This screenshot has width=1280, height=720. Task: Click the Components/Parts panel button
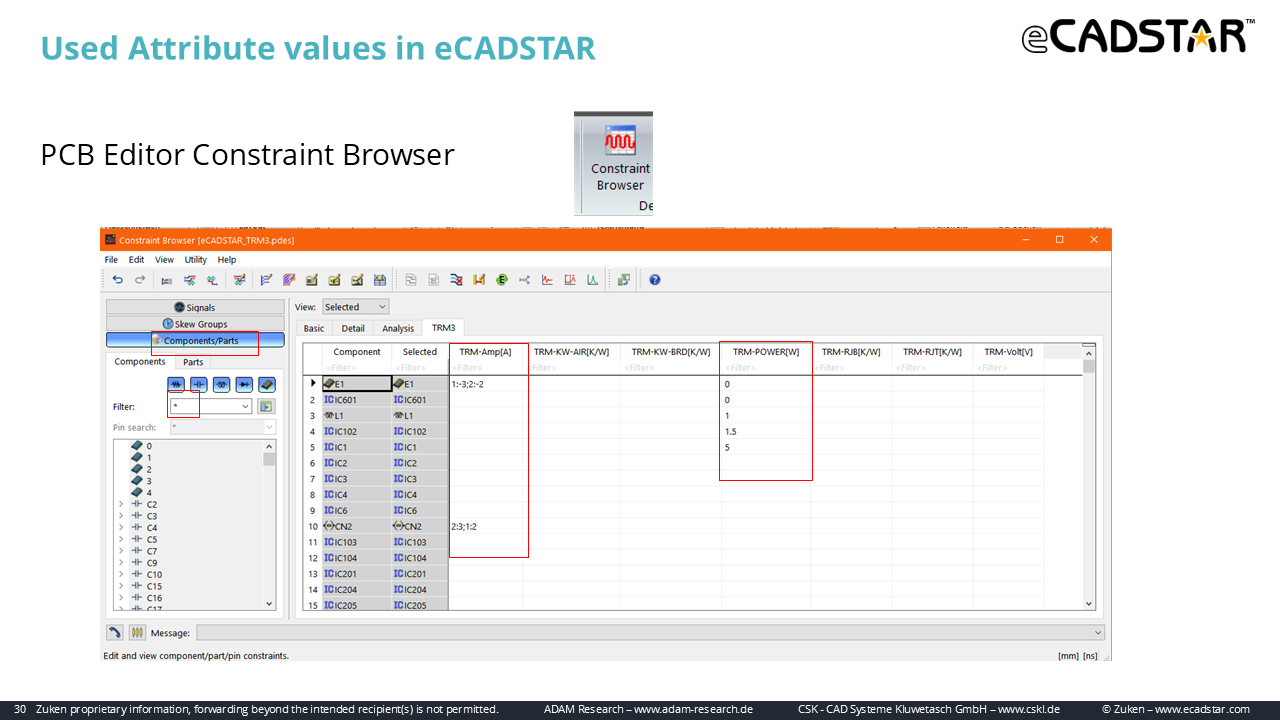tap(195, 340)
